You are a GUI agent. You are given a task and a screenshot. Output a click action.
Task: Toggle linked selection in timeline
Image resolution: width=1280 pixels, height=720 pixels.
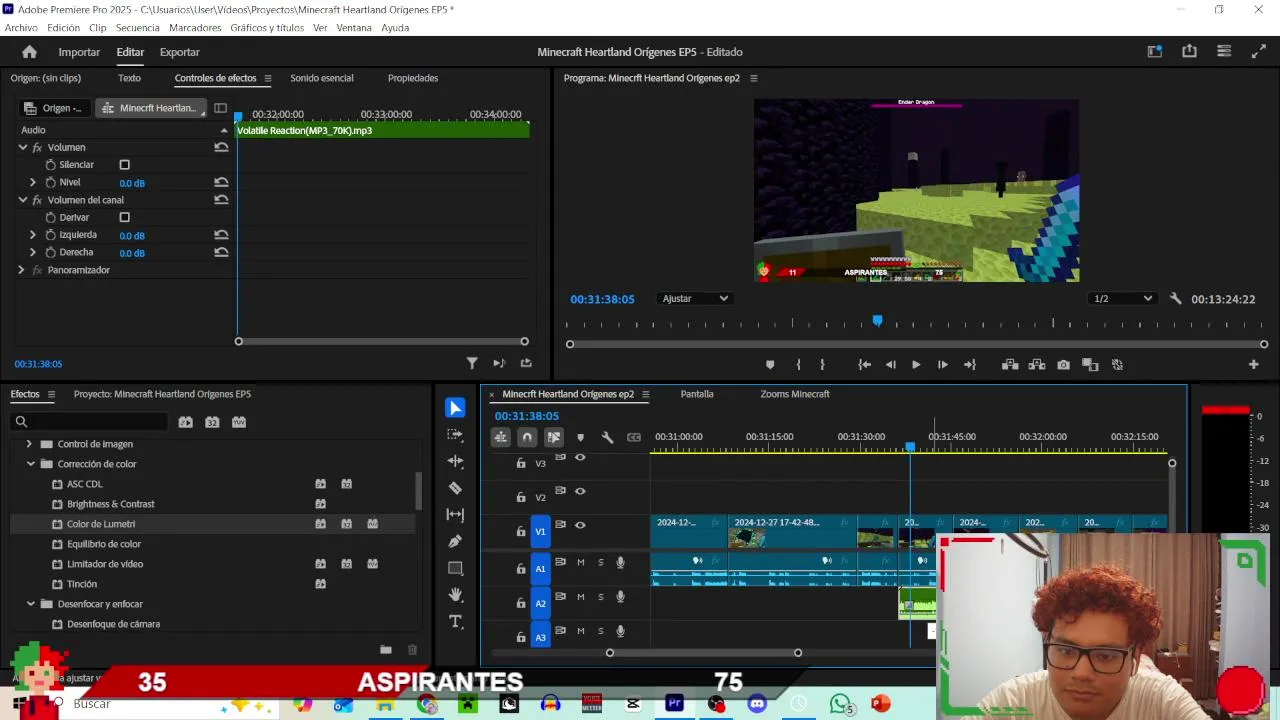coord(553,437)
